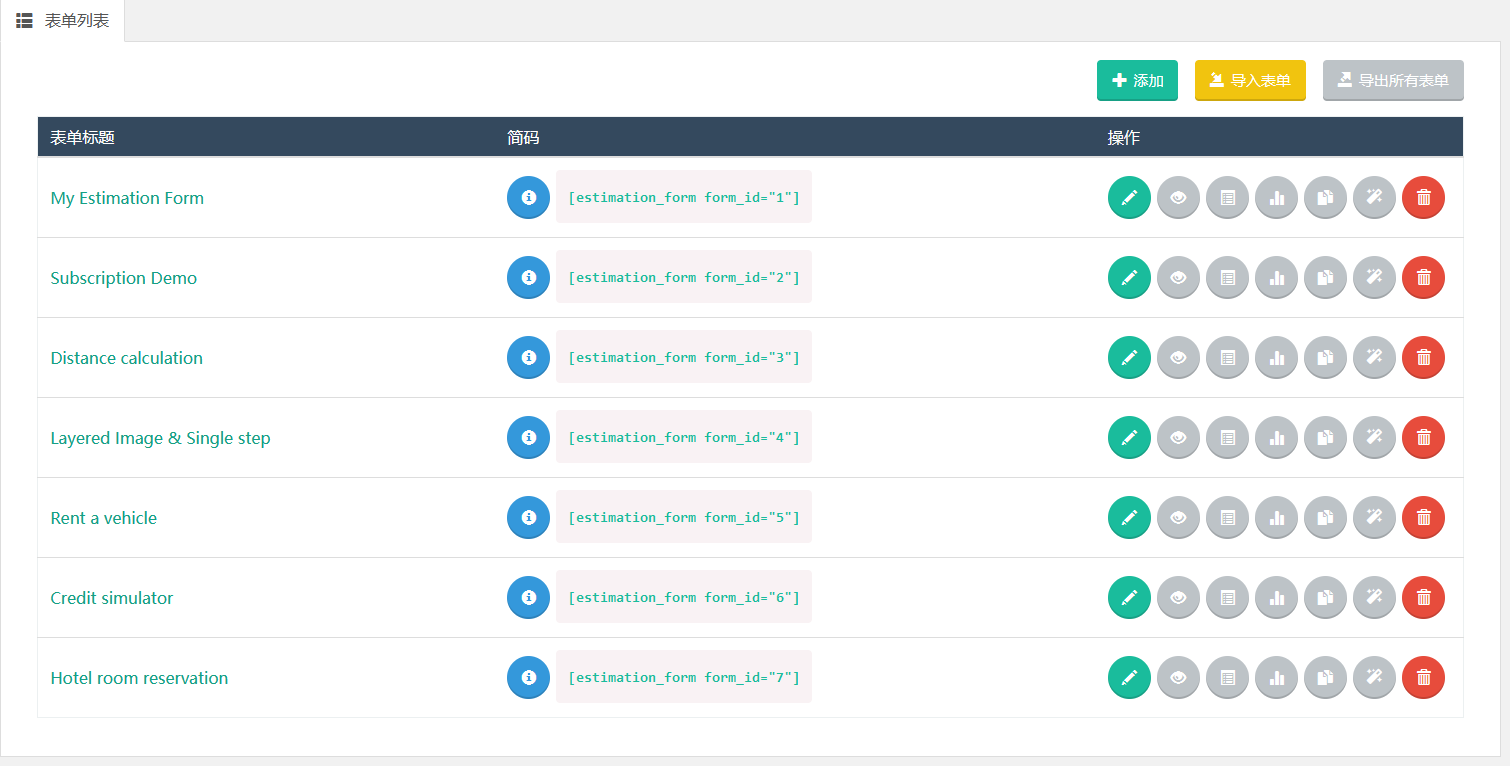Preview My Estimation Form with eye icon
This screenshot has height=766, width=1510.
1179,197
